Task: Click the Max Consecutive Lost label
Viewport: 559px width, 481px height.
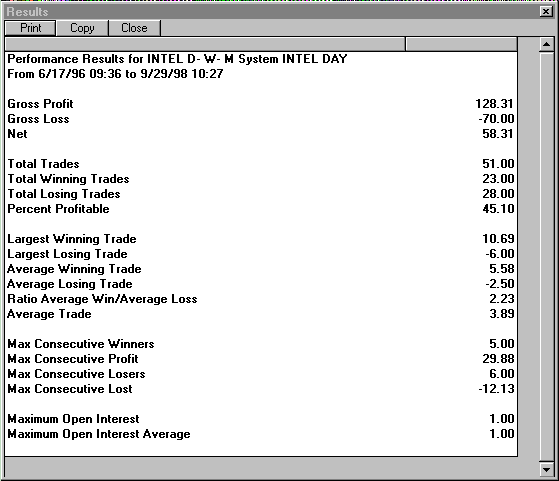Action: pos(70,389)
